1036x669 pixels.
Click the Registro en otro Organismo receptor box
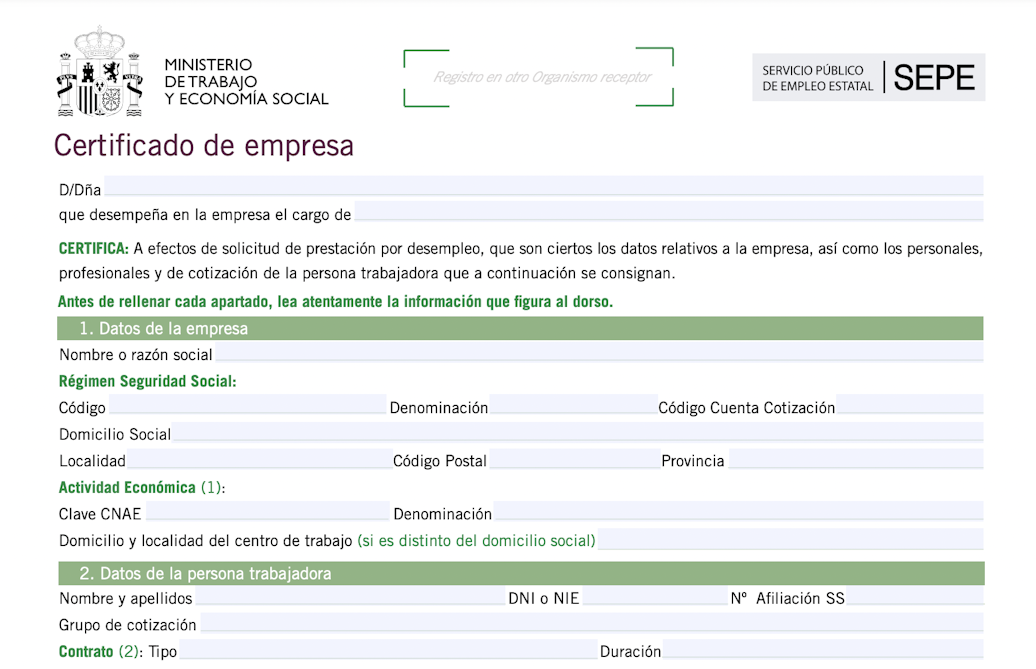[538, 77]
